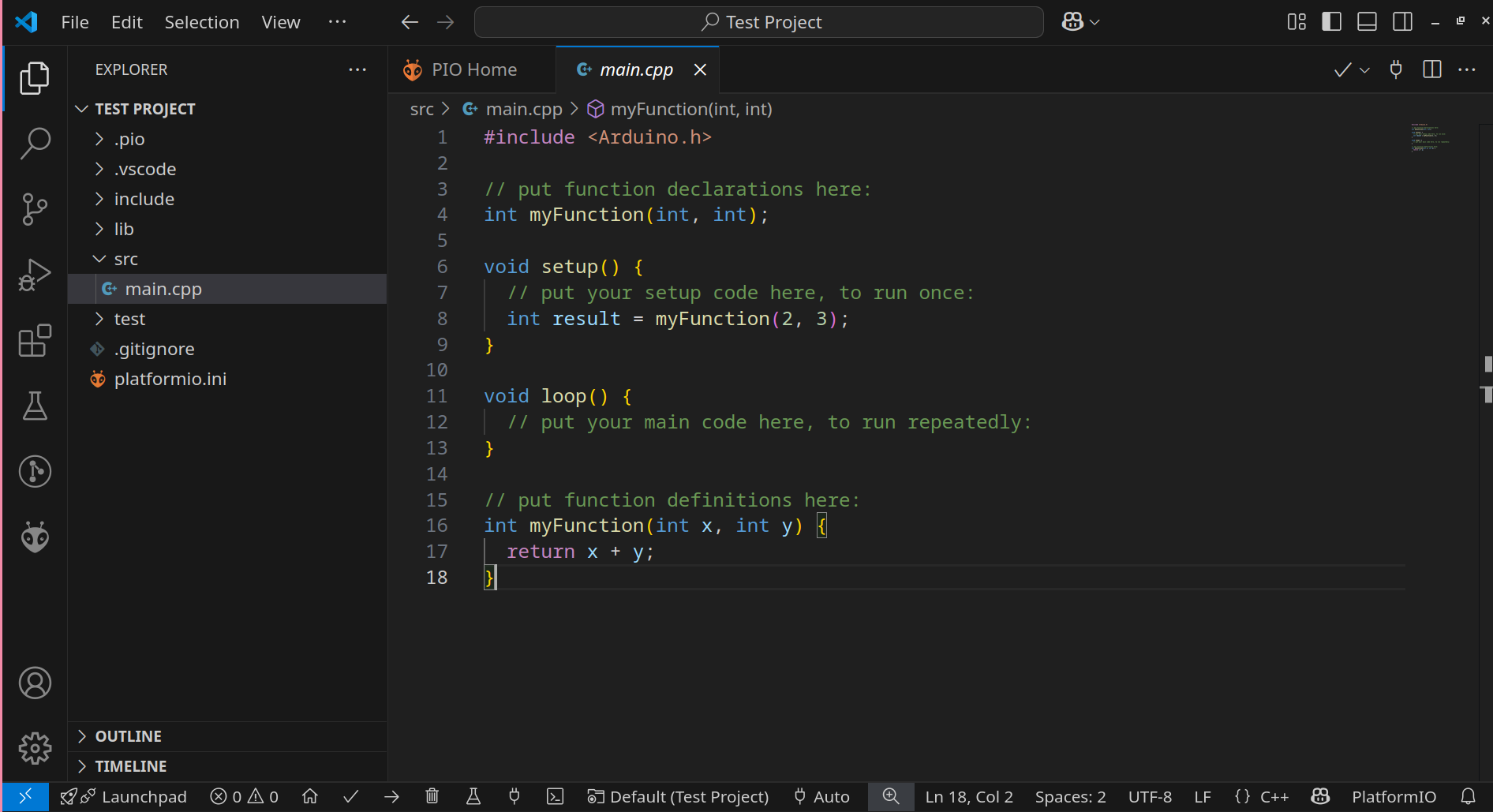Click the PlatformIO Test flask in status bar
Viewport: 1493px width, 812px height.
point(473,797)
